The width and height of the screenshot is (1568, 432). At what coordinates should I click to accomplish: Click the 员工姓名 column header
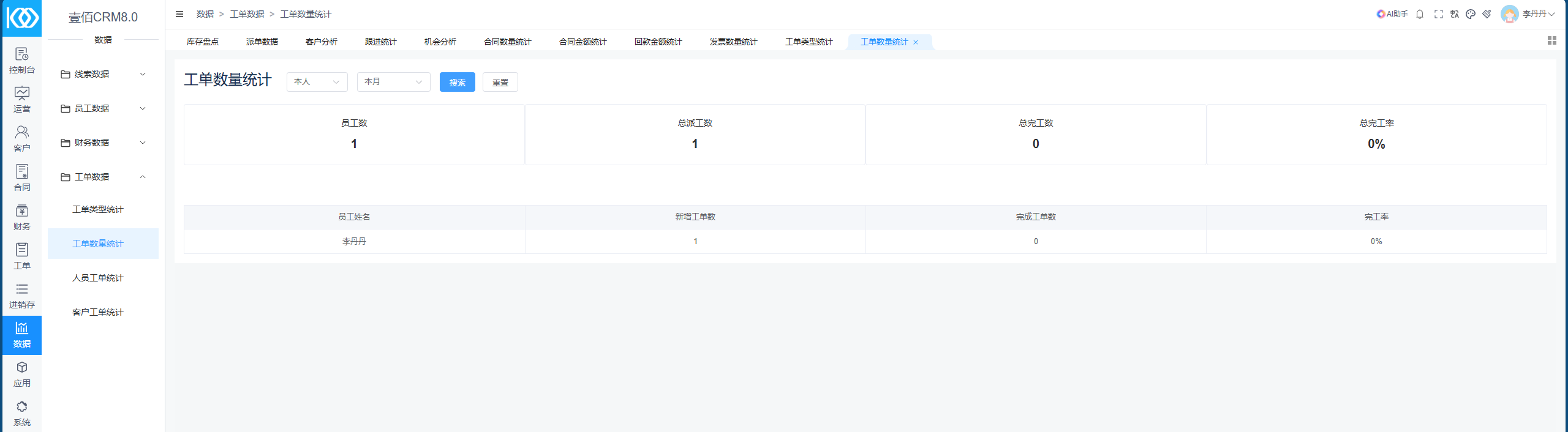pyautogui.click(x=354, y=217)
